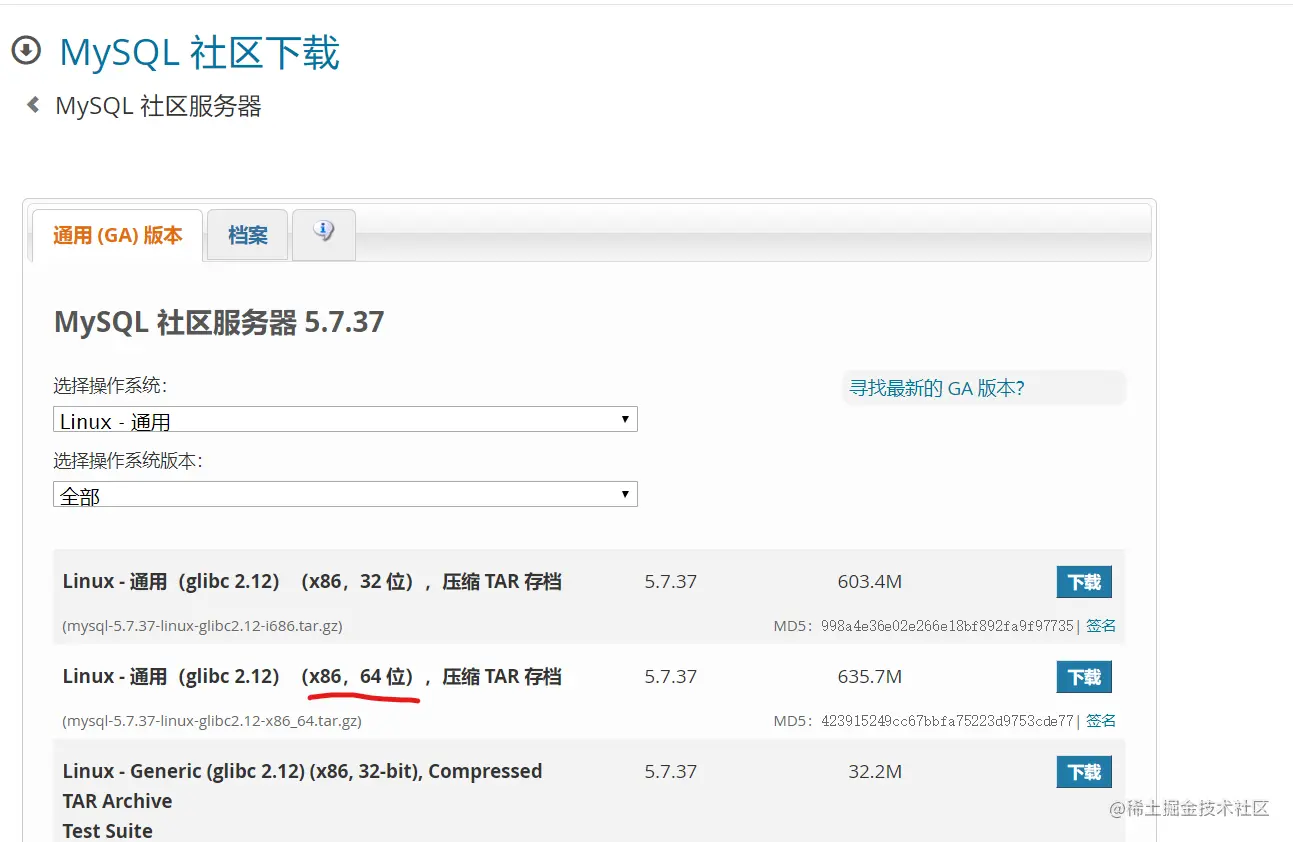Click the download circle icon beside MySQL 社区下载
The width and height of the screenshot is (1293, 842).
coord(26,50)
